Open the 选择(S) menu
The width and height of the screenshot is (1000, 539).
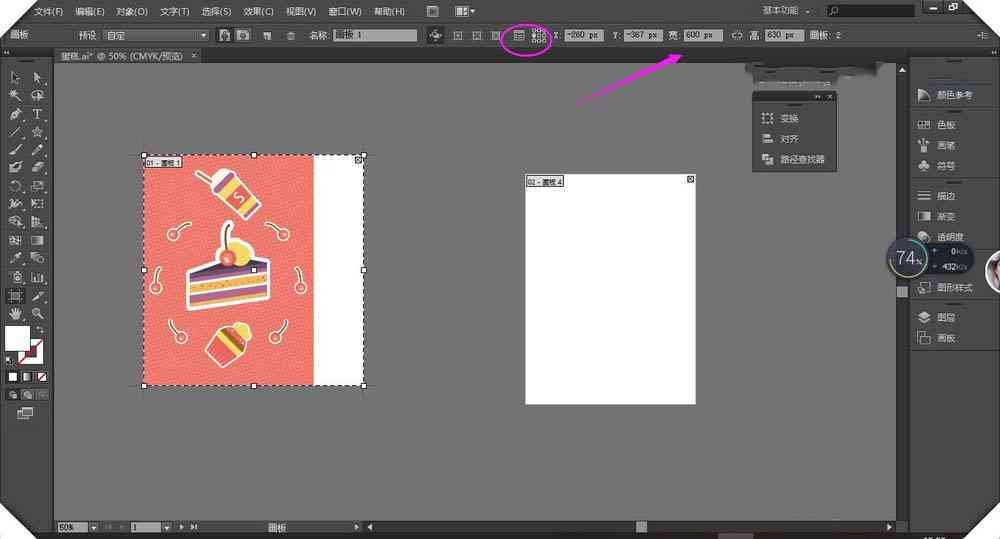point(216,11)
